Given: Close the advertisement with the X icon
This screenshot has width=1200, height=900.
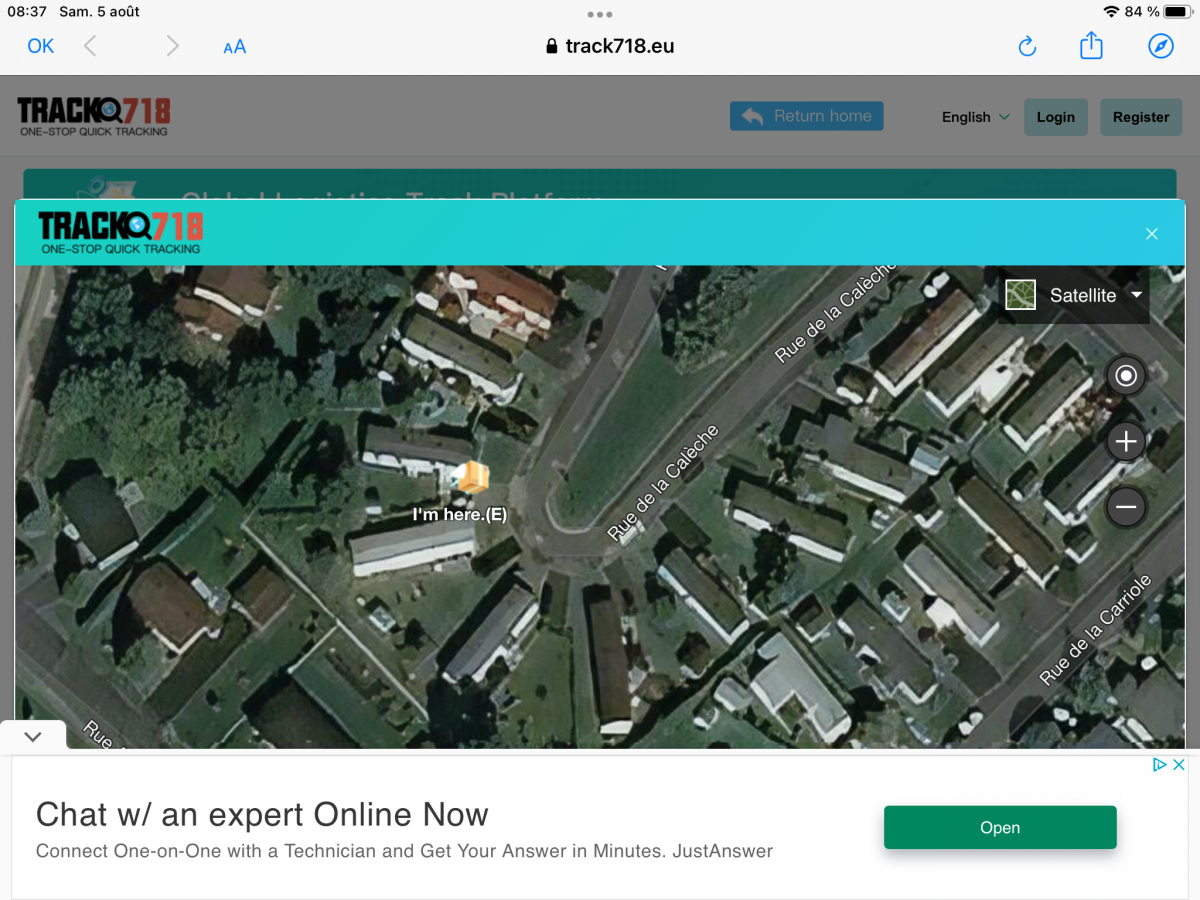Looking at the screenshot, I should pyautogui.click(x=1178, y=765).
